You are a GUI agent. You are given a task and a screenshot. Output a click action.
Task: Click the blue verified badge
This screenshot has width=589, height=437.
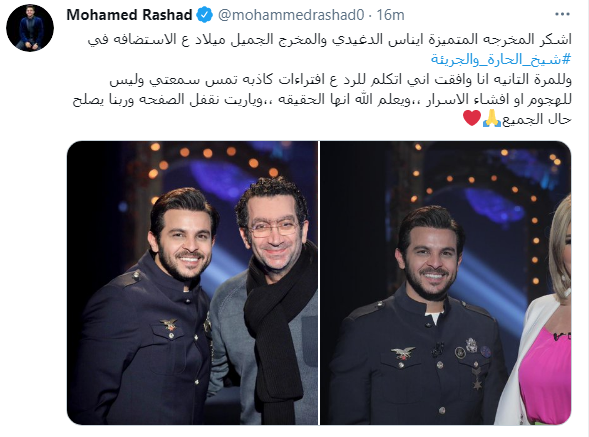[x=205, y=15]
